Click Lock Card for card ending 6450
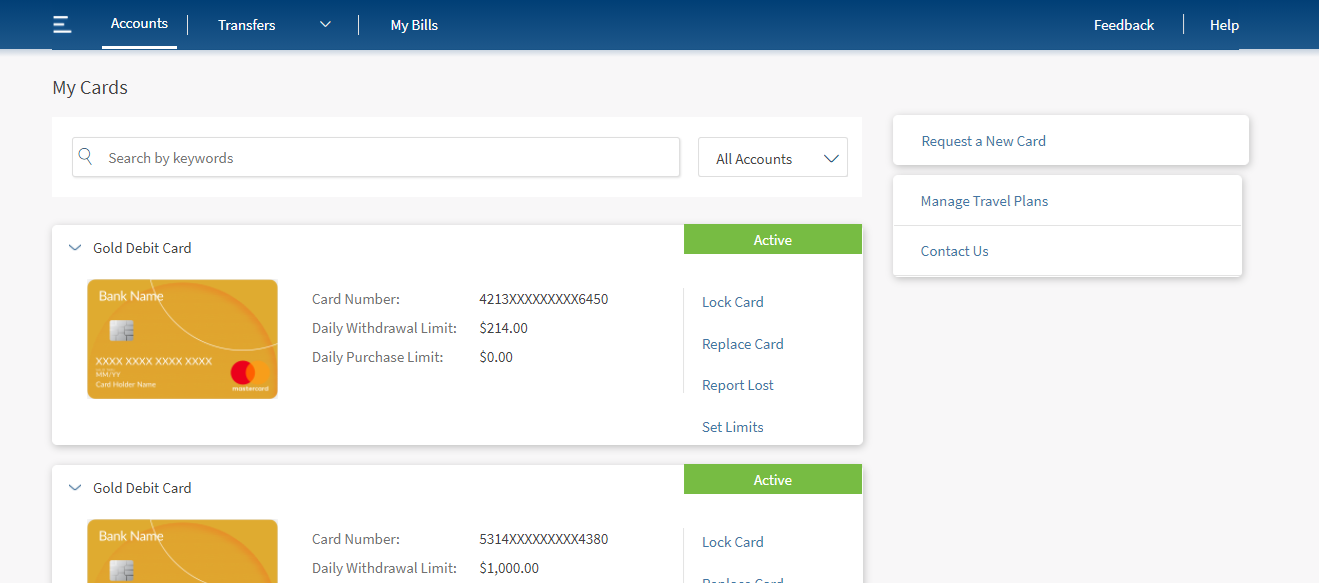 [x=732, y=302]
